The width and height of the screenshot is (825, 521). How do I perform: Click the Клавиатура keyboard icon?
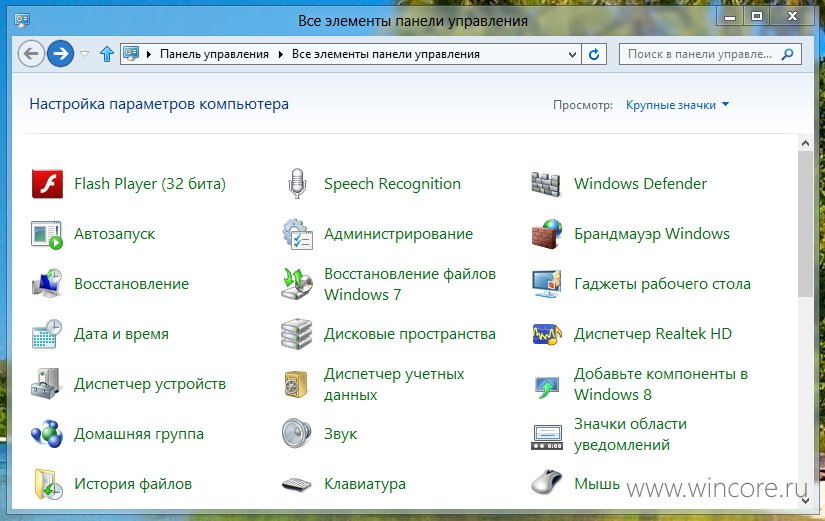point(297,484)
